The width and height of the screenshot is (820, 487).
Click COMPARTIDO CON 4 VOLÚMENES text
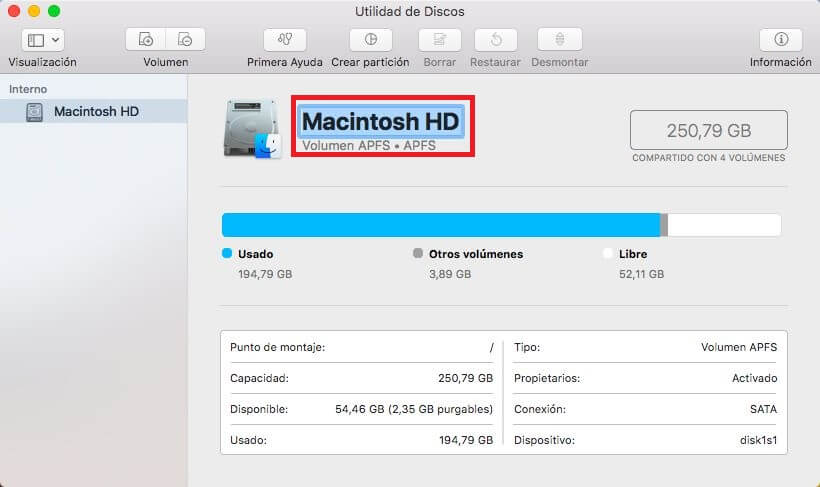[x=709, y=157]
